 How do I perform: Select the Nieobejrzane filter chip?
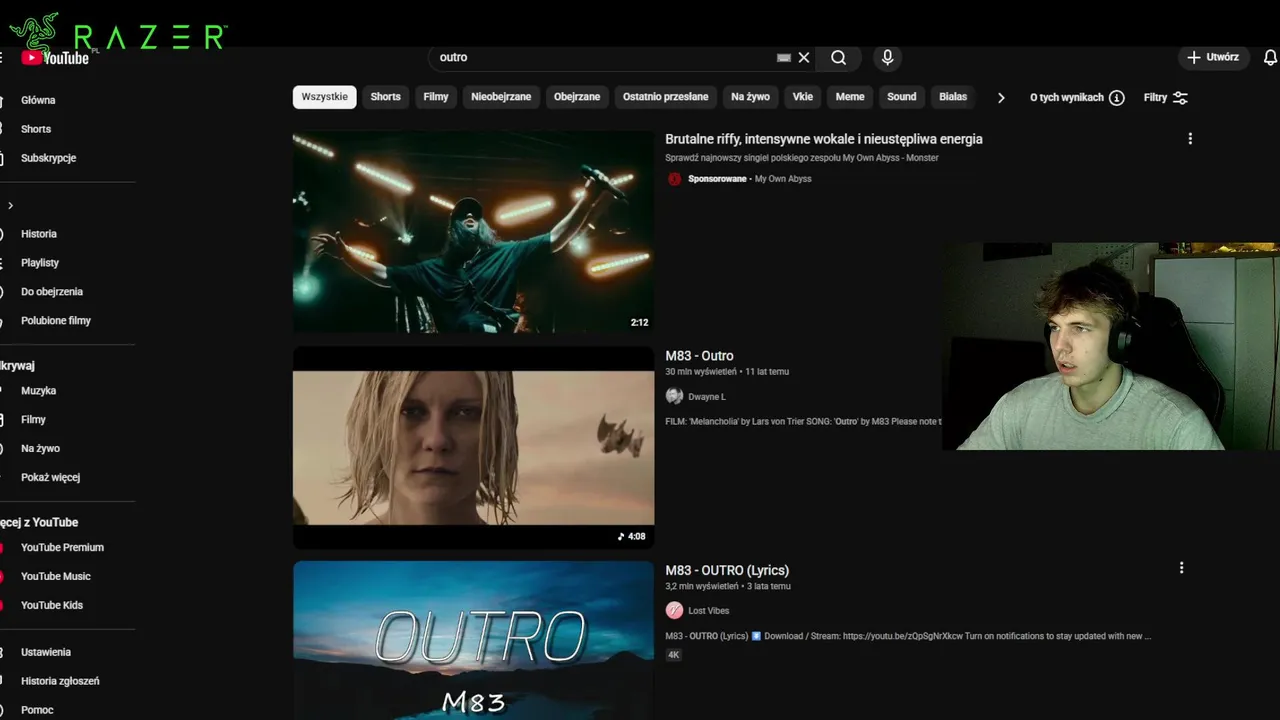point(501,97)
